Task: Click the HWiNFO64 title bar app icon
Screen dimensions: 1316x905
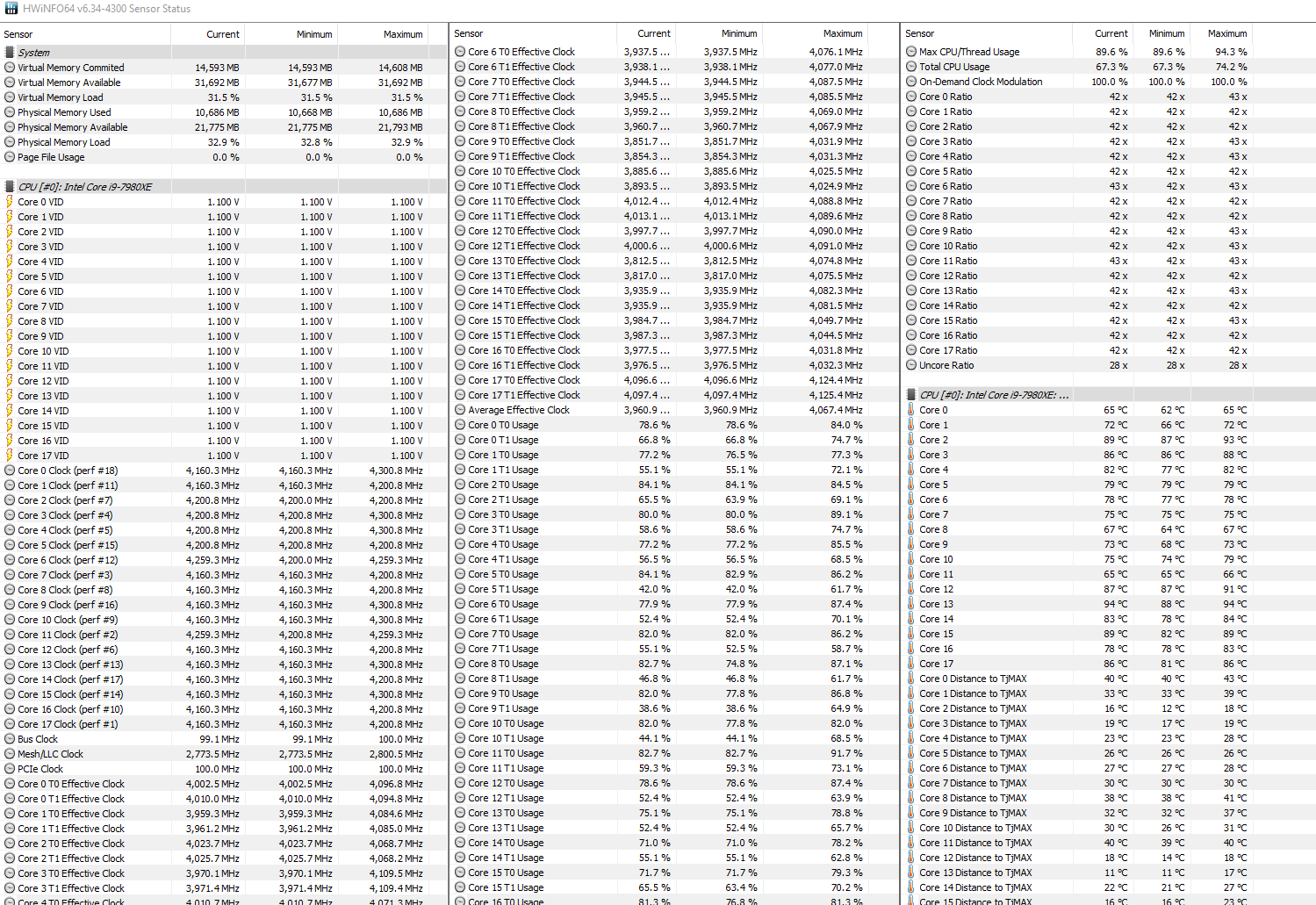Action: [11, 8]
